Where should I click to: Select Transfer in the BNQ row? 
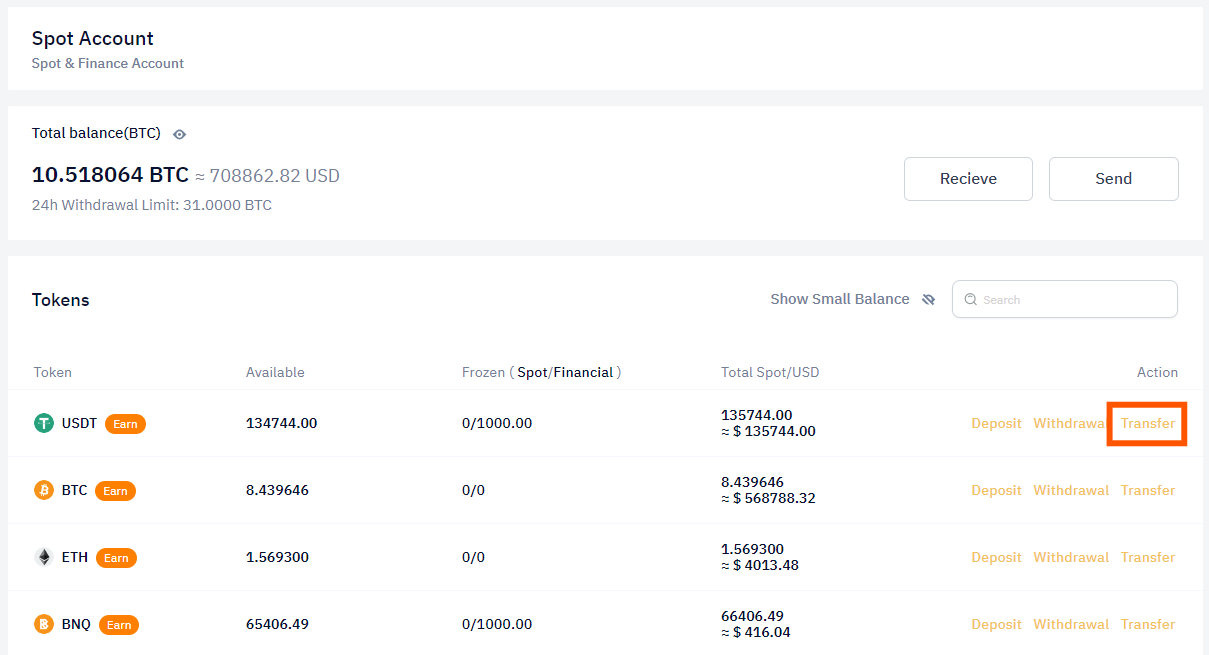point(1147,624)
